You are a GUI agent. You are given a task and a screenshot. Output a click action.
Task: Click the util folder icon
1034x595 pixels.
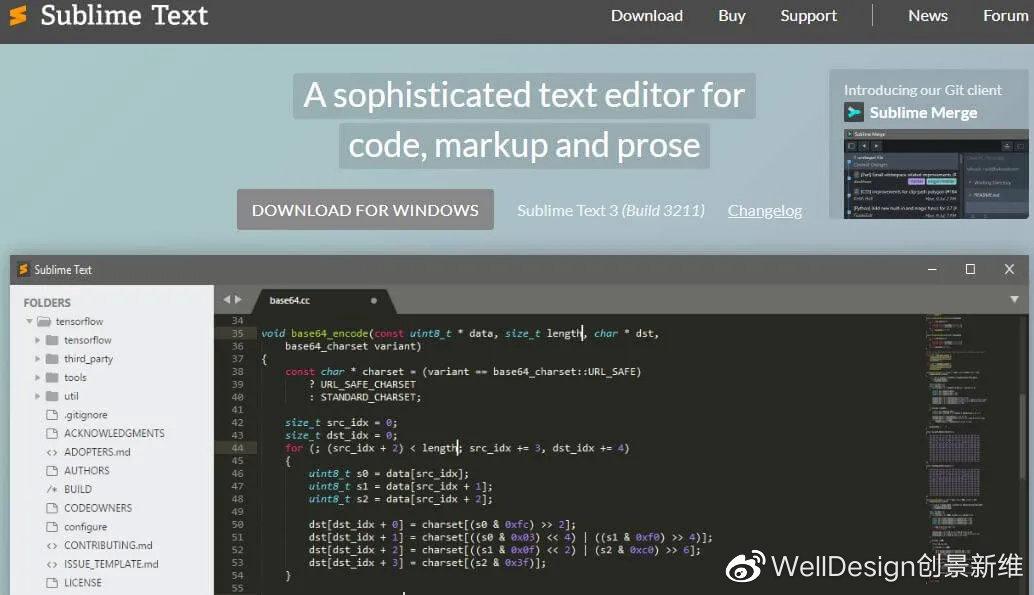click(52, 396)
